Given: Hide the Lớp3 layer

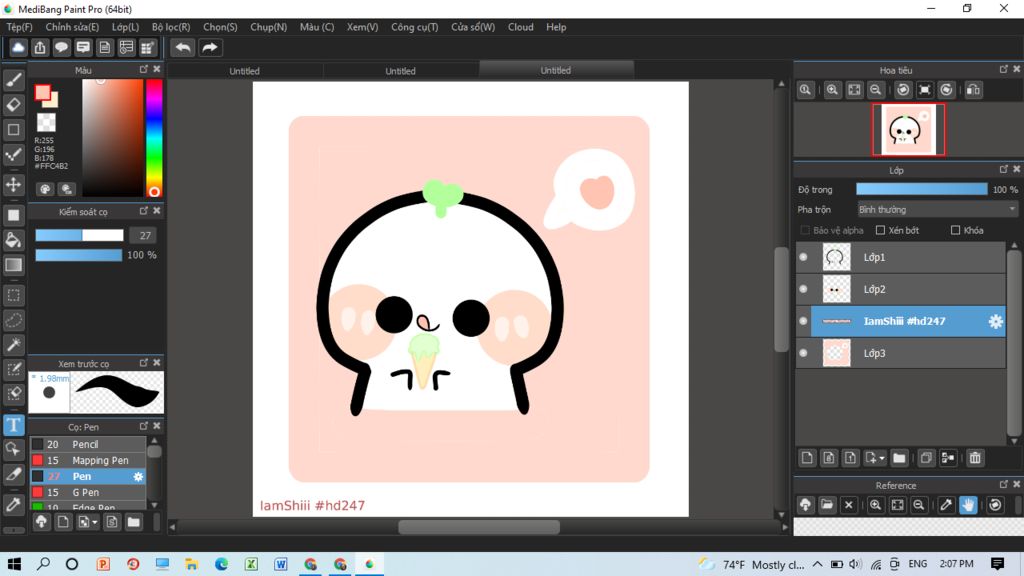Looking at the screenshot, I should 803,353.
